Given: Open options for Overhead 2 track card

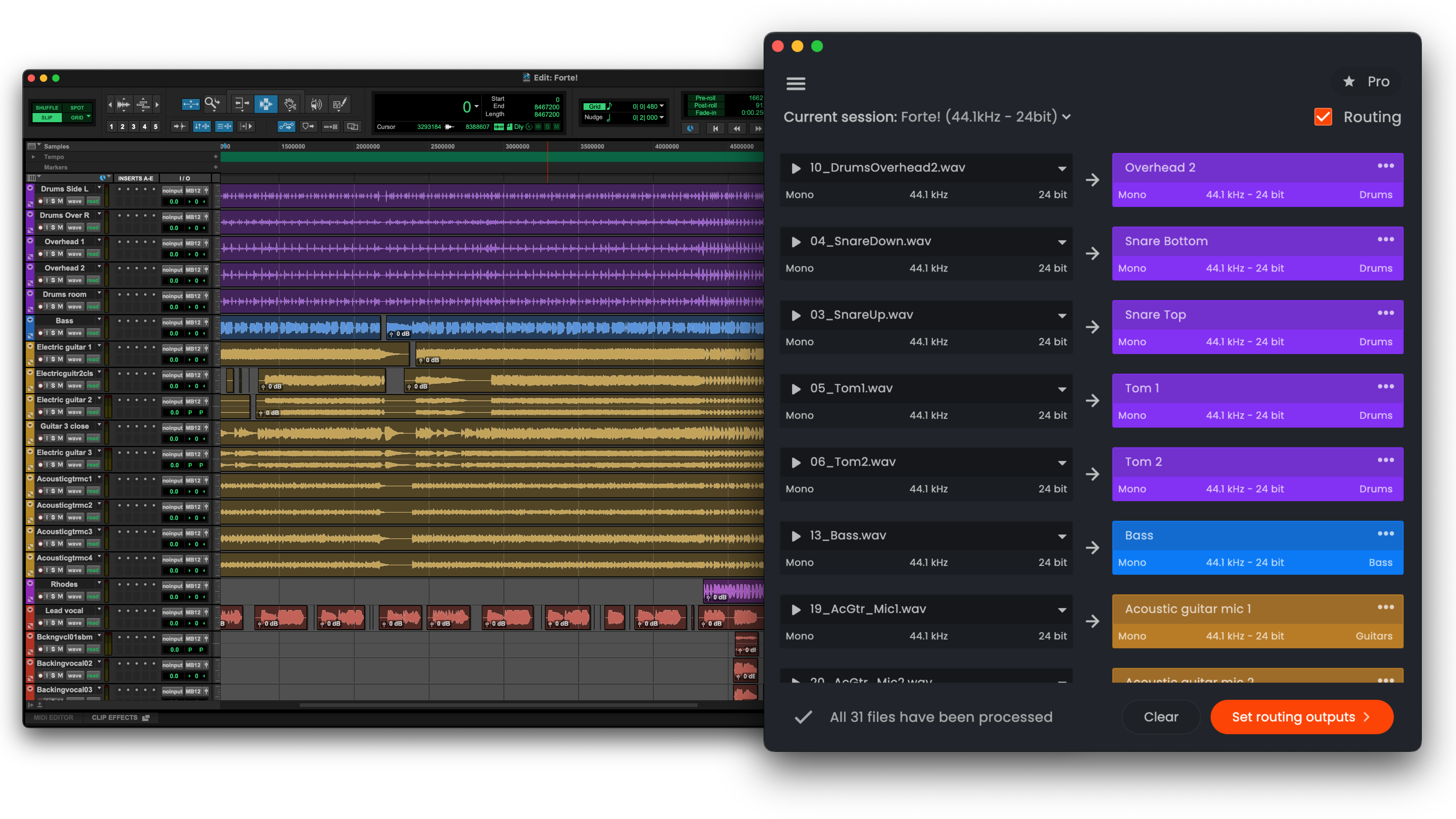Looking at the screenshot, I should pos(1385,166).
